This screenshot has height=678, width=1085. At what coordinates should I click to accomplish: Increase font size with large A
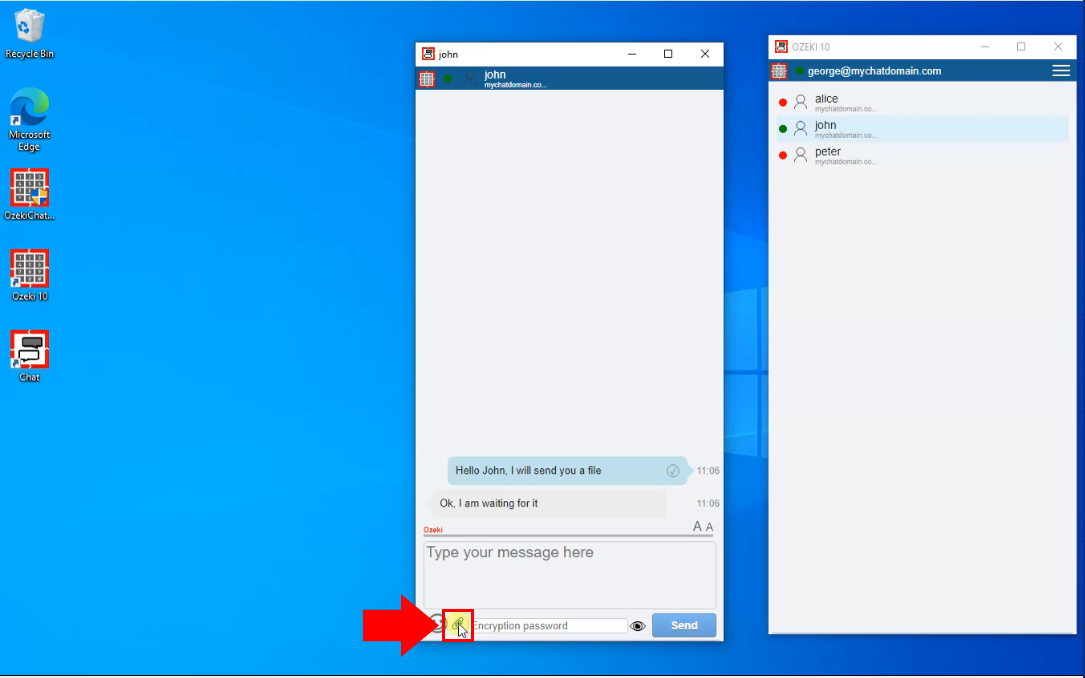pyautogui.click(x=697, y=527)
